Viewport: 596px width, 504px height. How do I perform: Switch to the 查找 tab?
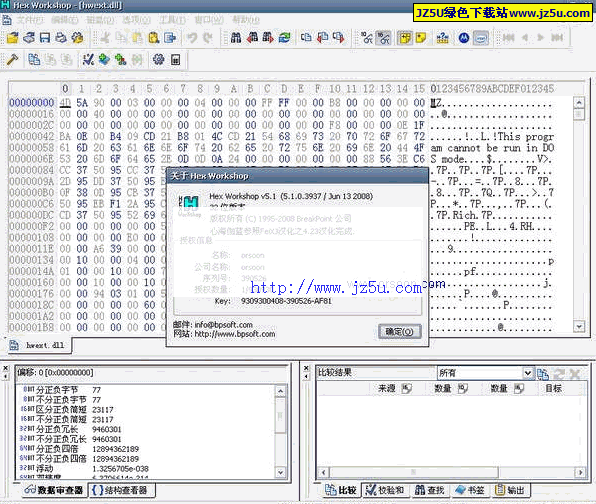430,490
